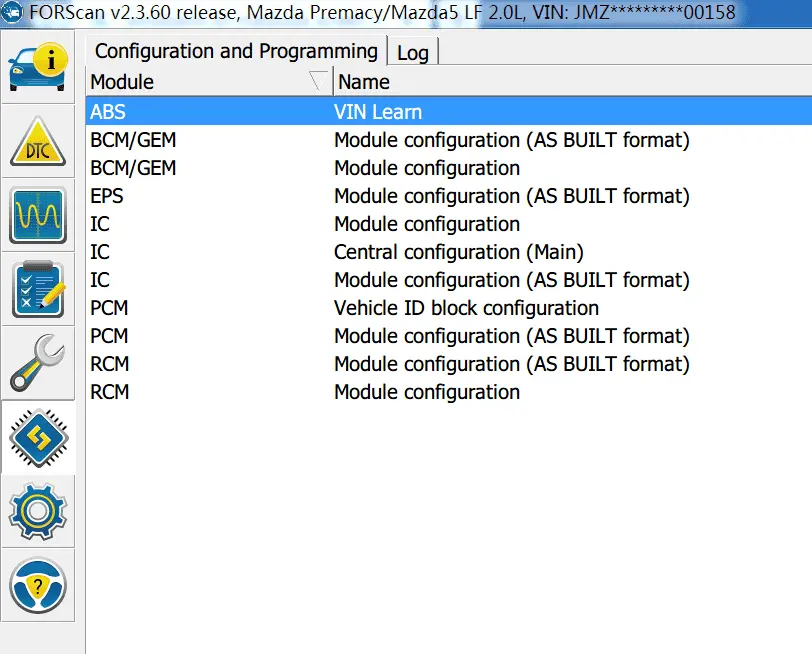812x654 pixels.
Task: Open the vehicle information car icon
Action: (x=38, y=67)
